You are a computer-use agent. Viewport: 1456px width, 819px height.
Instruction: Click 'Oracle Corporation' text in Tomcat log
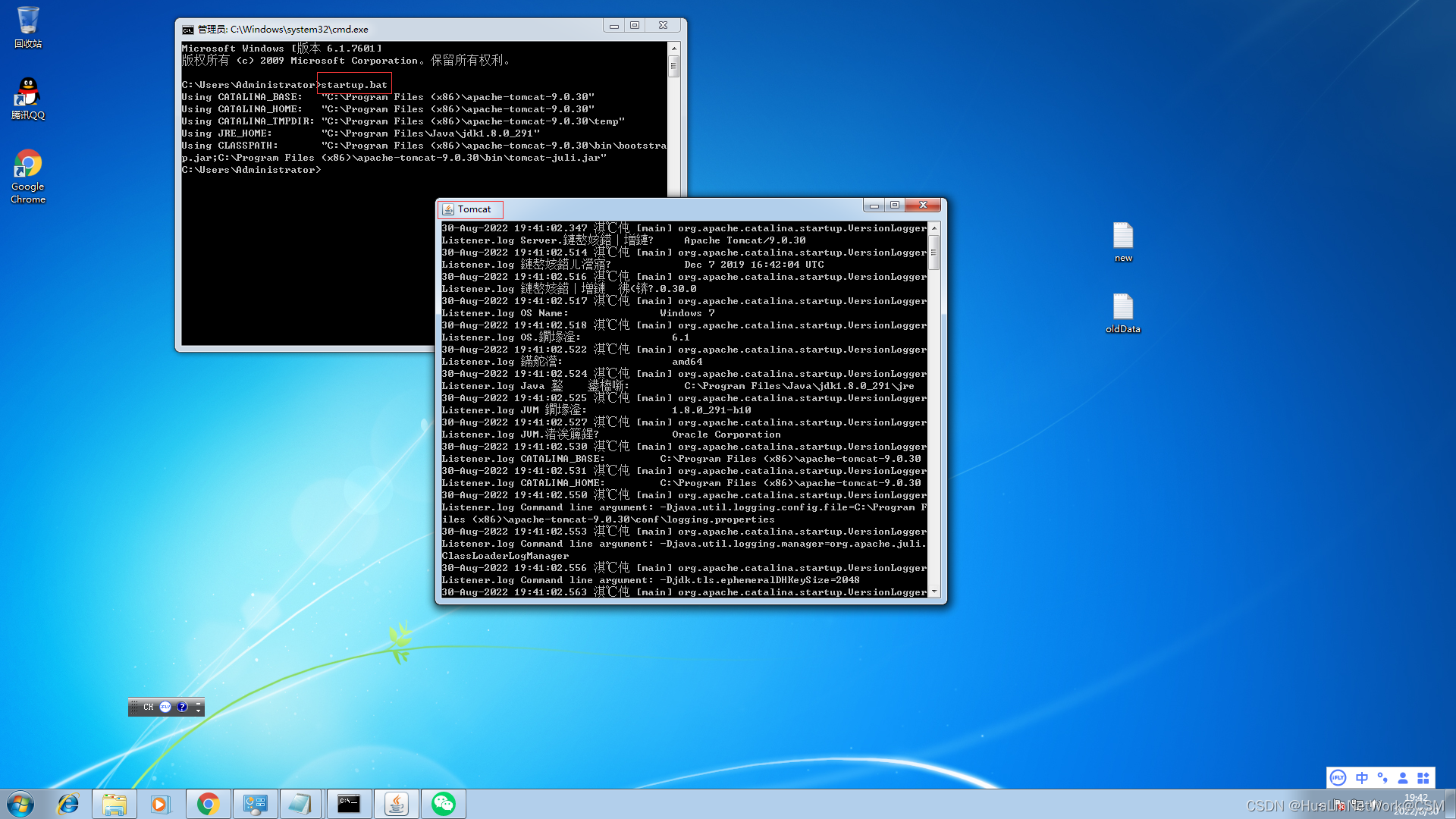[726, 435]
